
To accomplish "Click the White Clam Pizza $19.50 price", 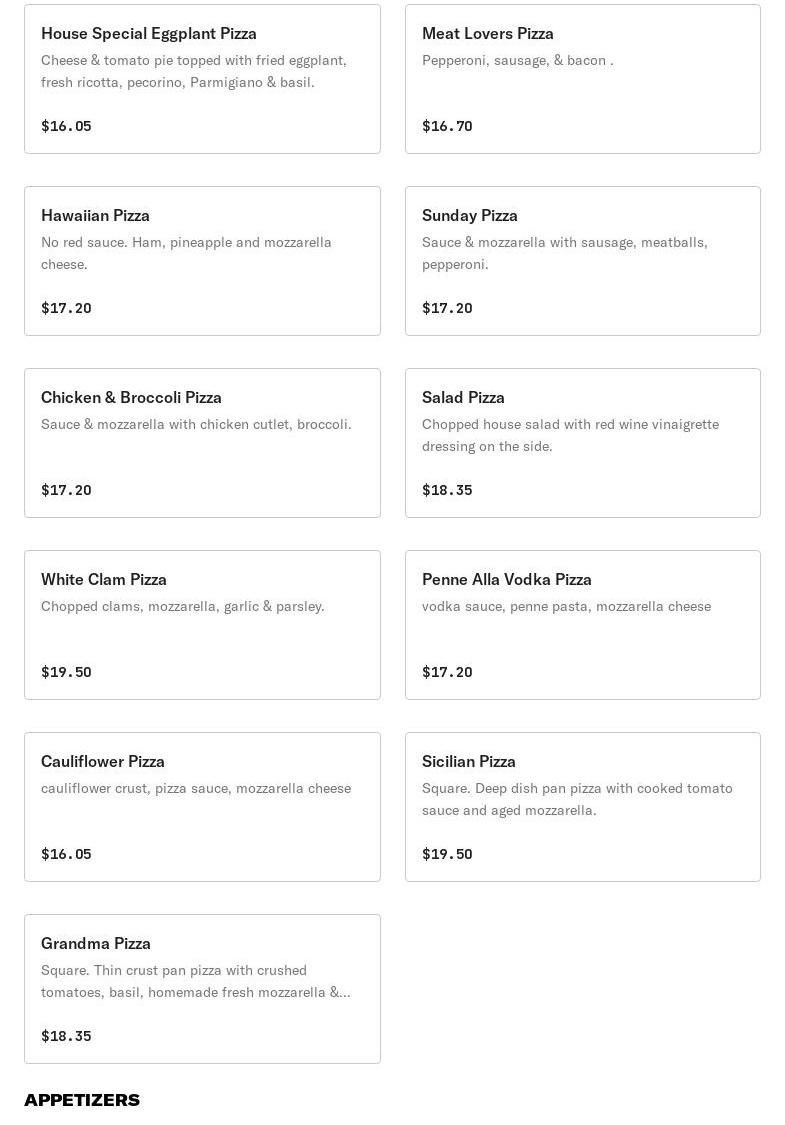I will point(66,672).
